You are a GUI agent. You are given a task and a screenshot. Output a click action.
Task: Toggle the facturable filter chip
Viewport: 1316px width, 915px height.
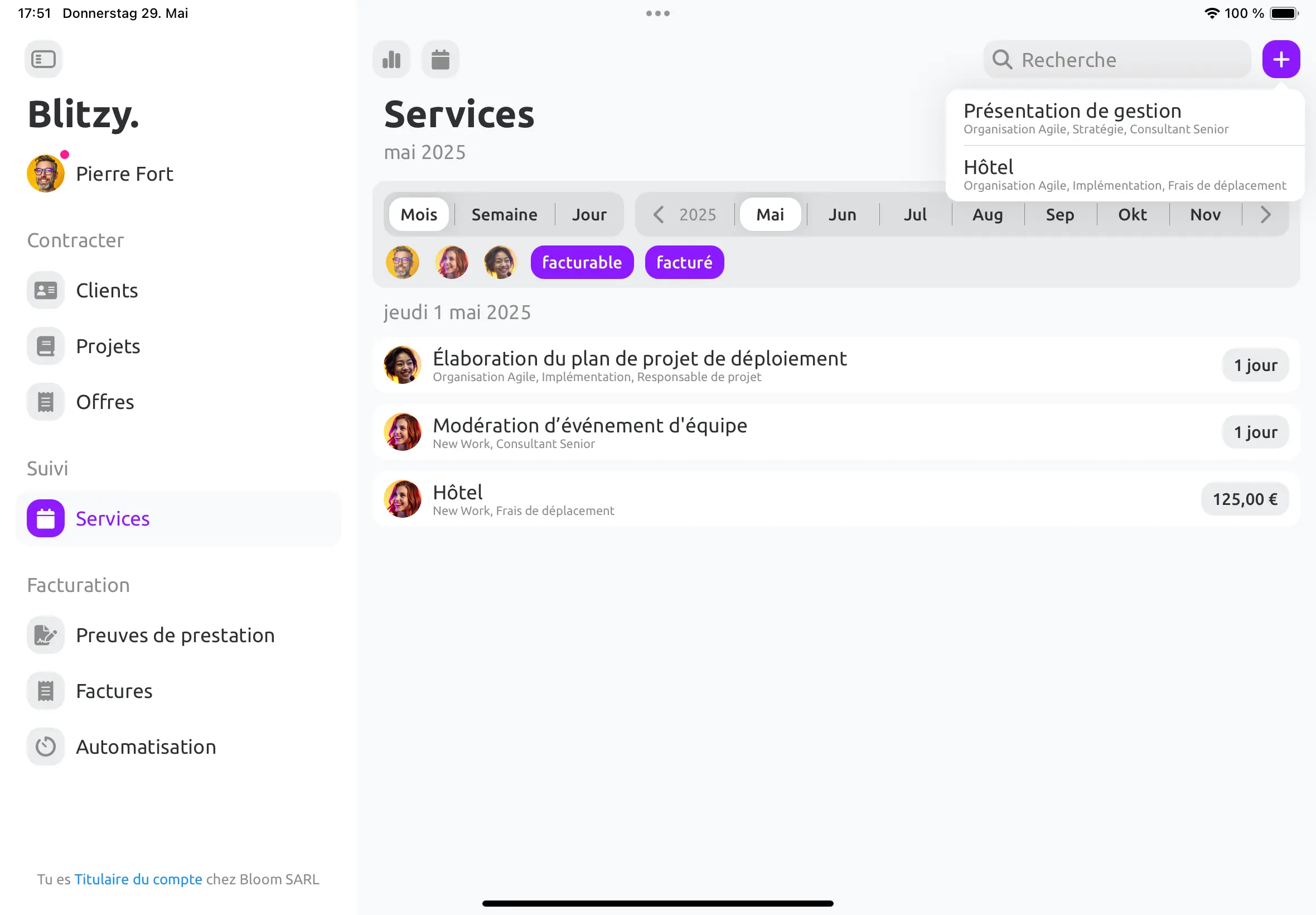pyautogui.click(x=582, y=262)
